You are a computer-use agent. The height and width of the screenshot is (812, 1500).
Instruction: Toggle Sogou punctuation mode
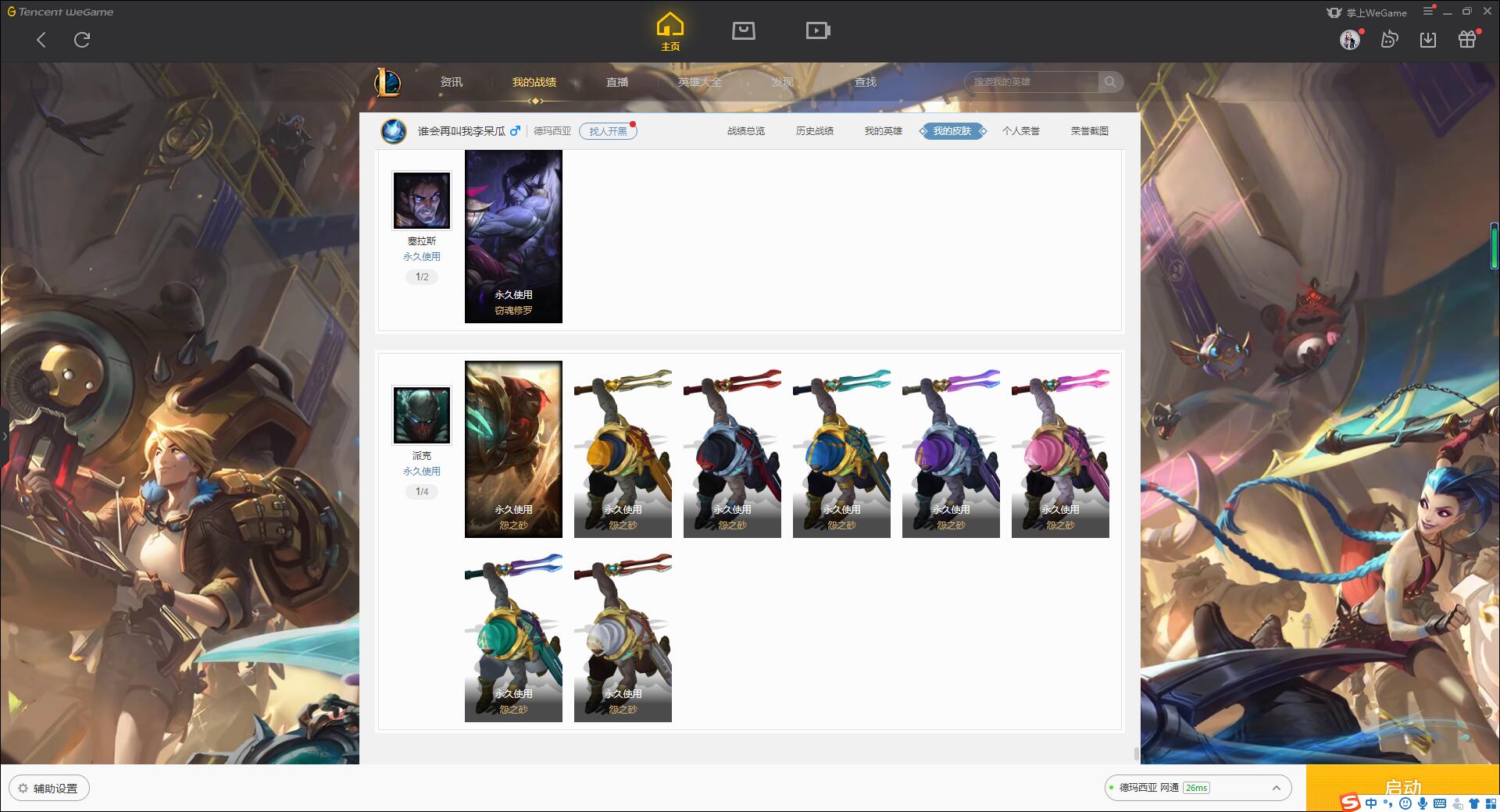(x=1388, y=803)
